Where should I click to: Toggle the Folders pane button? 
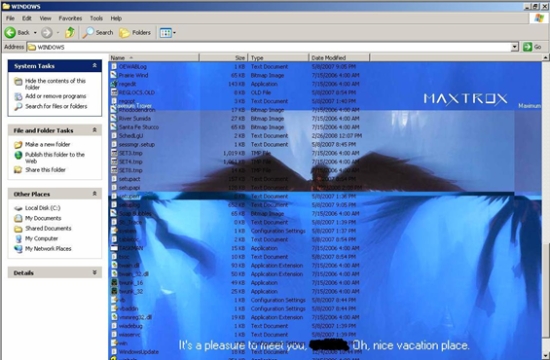(x=135, y=33)
